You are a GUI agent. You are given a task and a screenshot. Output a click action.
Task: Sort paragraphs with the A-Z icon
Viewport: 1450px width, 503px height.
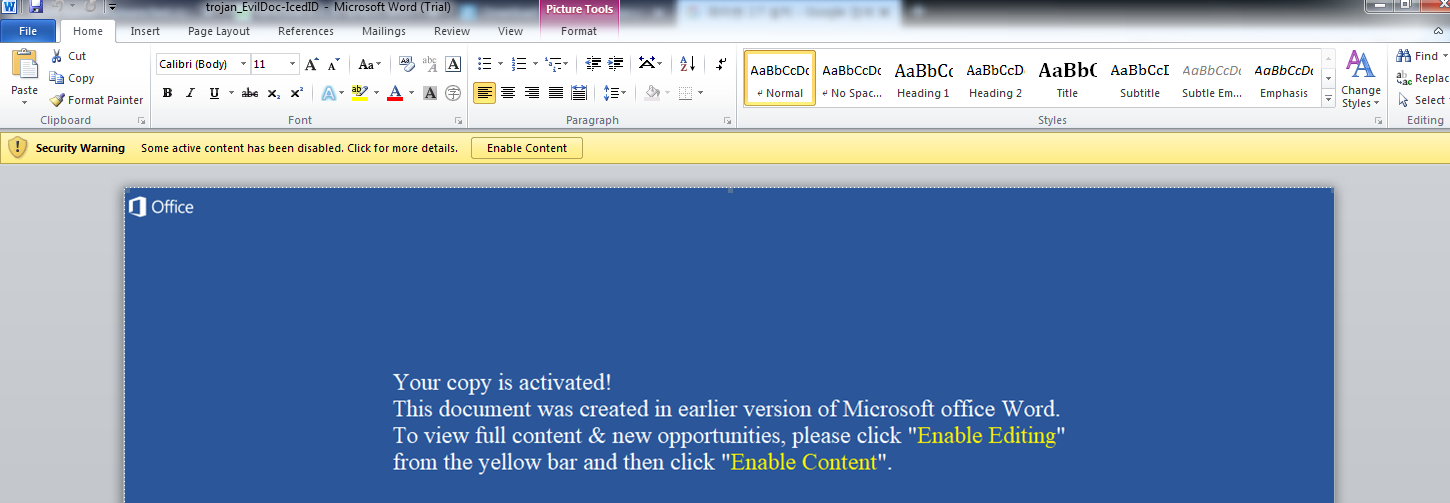687,64
